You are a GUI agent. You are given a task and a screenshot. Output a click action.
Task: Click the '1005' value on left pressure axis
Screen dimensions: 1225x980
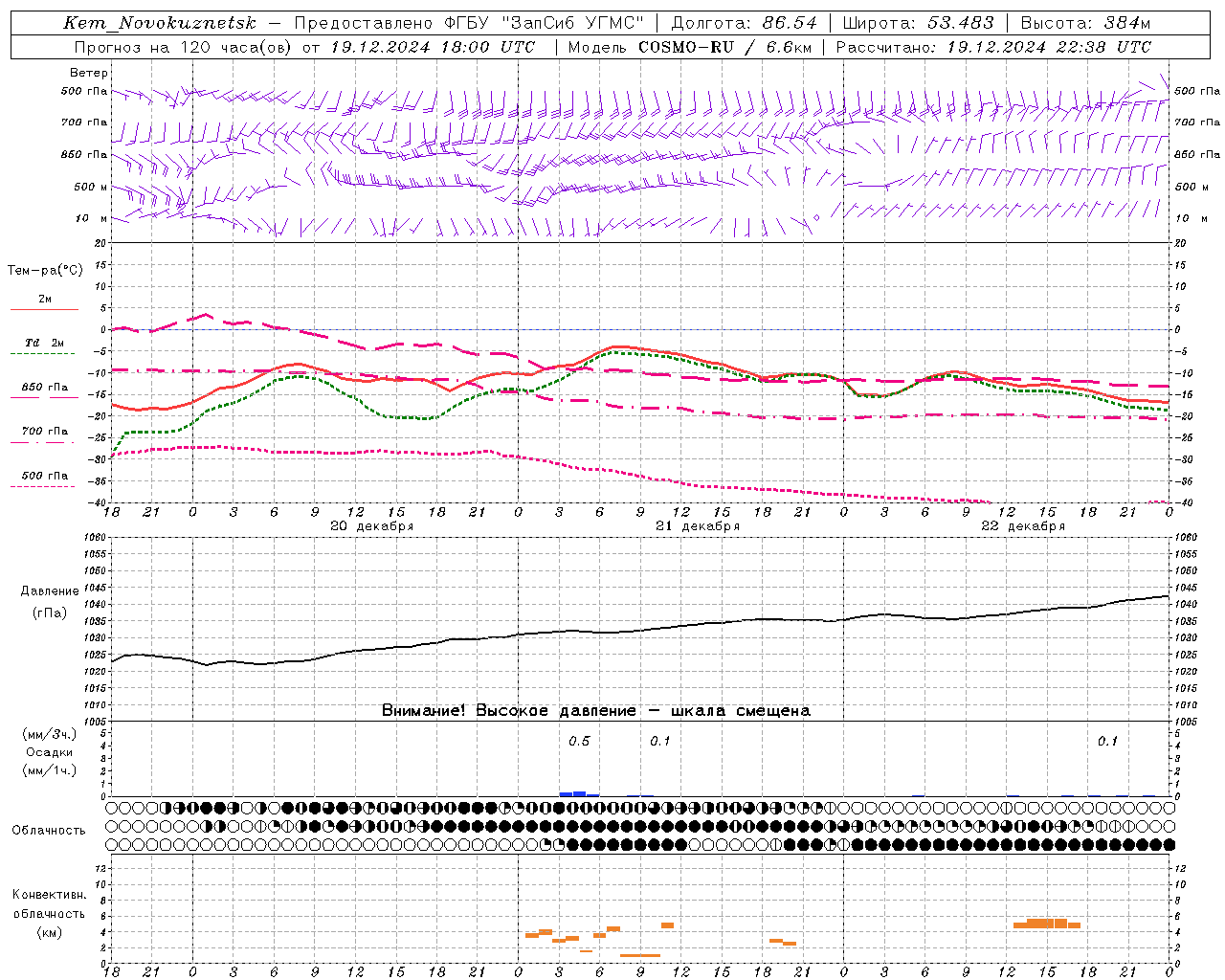[95, 721]
